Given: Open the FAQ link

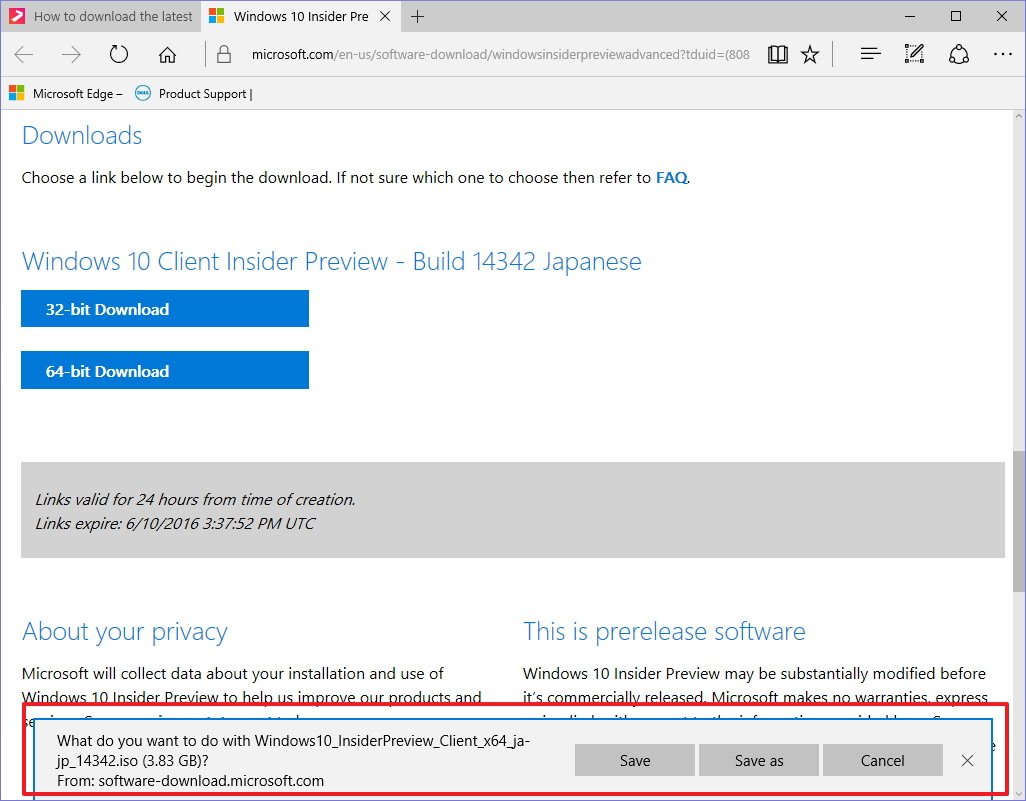Looking at the screenshot, I should coord(671,177).
